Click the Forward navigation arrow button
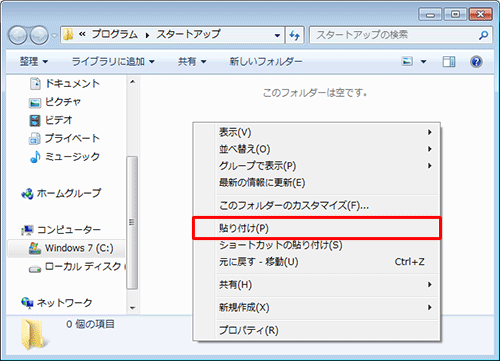 39,35
